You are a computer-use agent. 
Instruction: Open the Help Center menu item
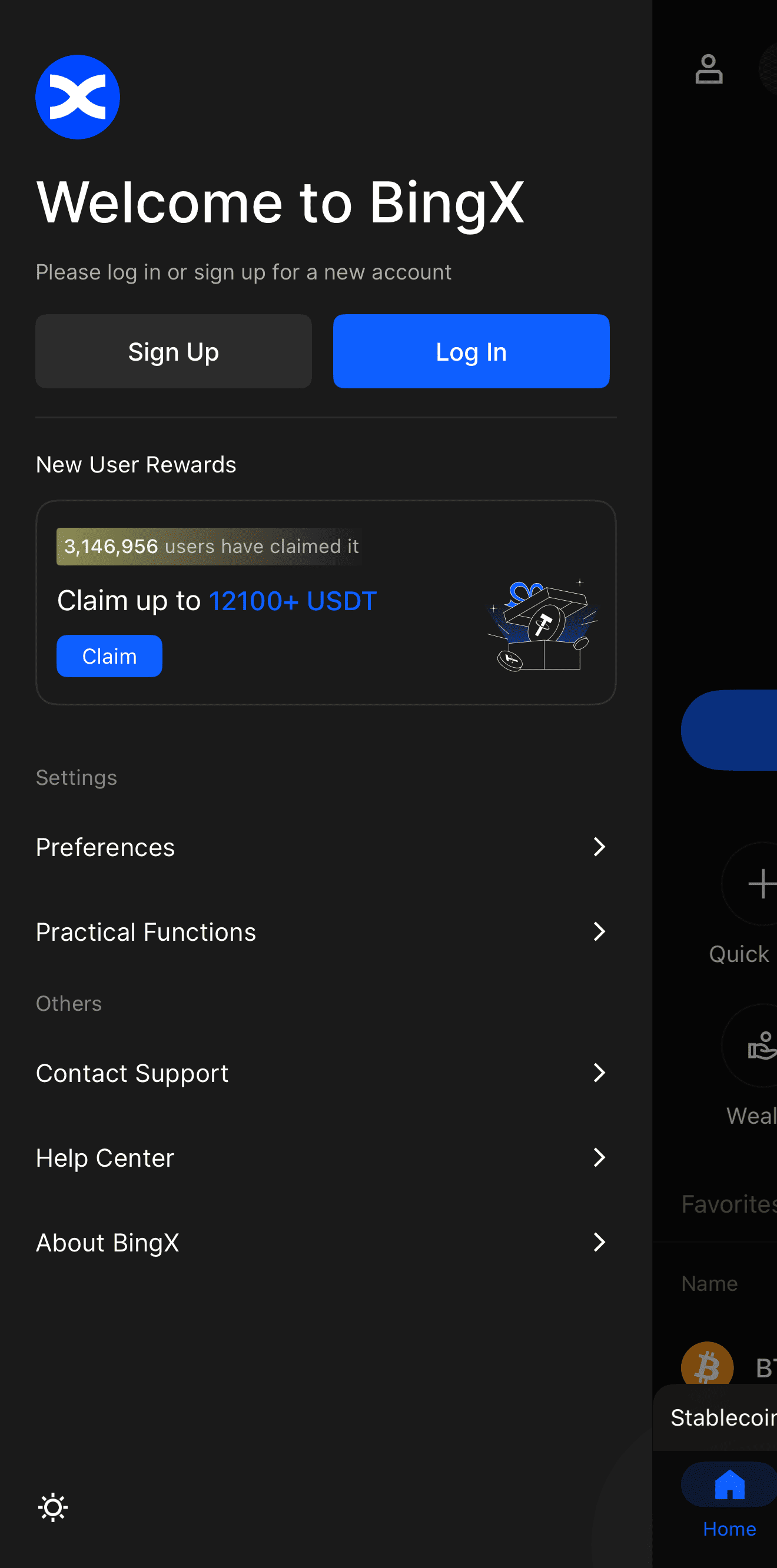coord(105,1158)
